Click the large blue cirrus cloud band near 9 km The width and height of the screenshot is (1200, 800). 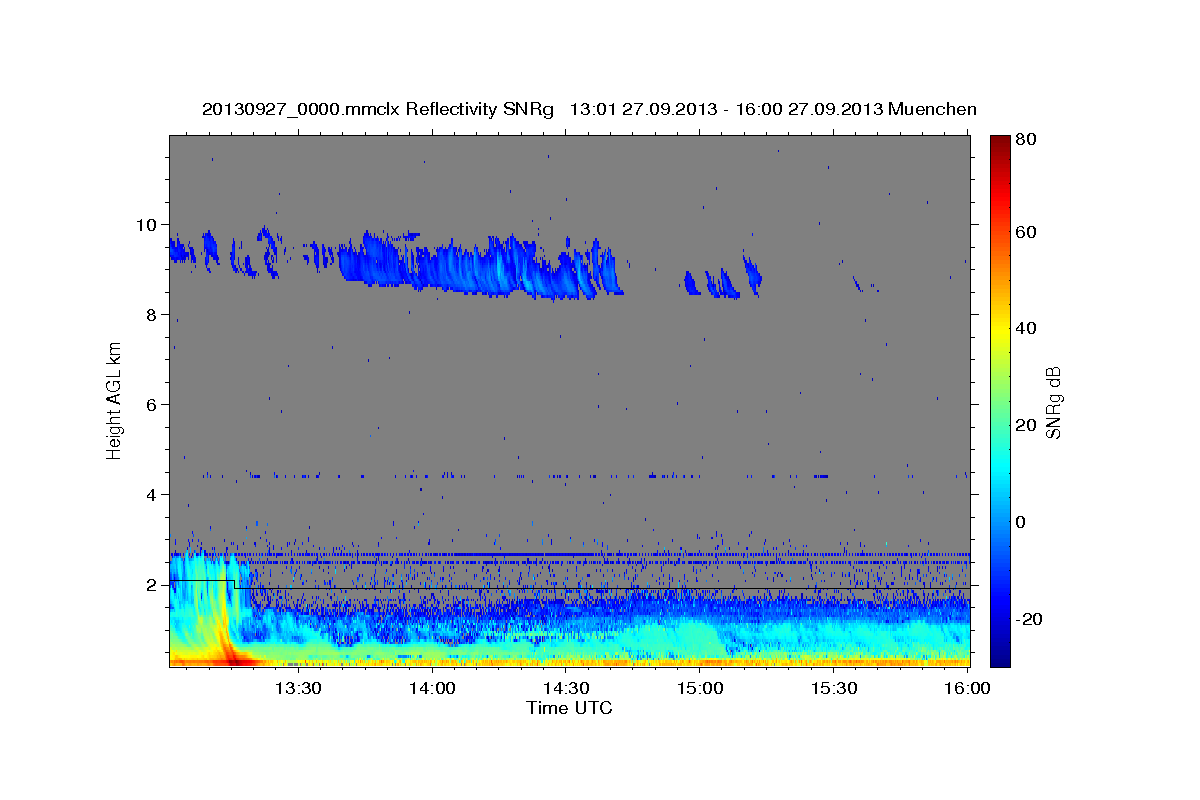(x=480, y=266)
